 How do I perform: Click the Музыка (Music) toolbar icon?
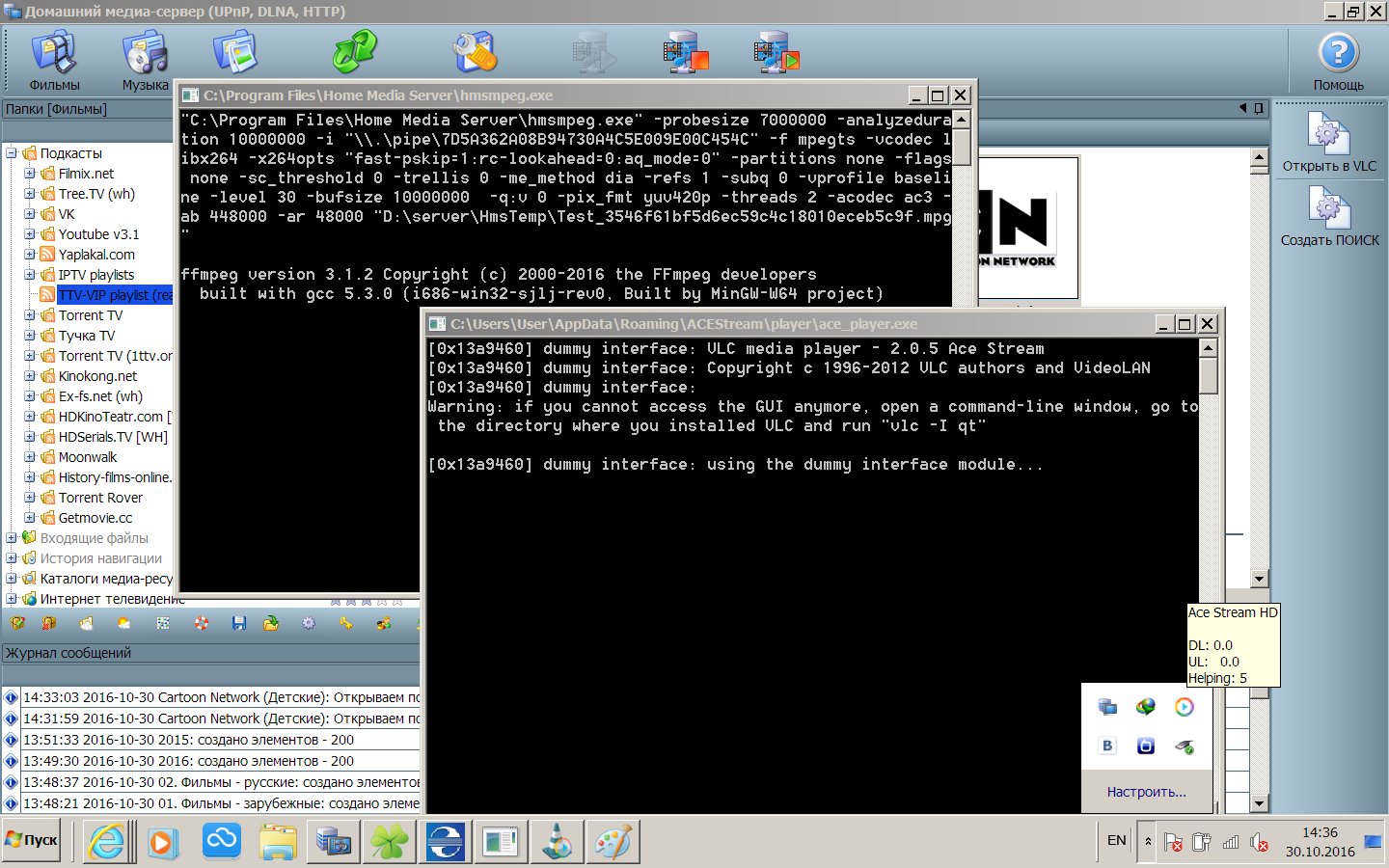[146, 60]
